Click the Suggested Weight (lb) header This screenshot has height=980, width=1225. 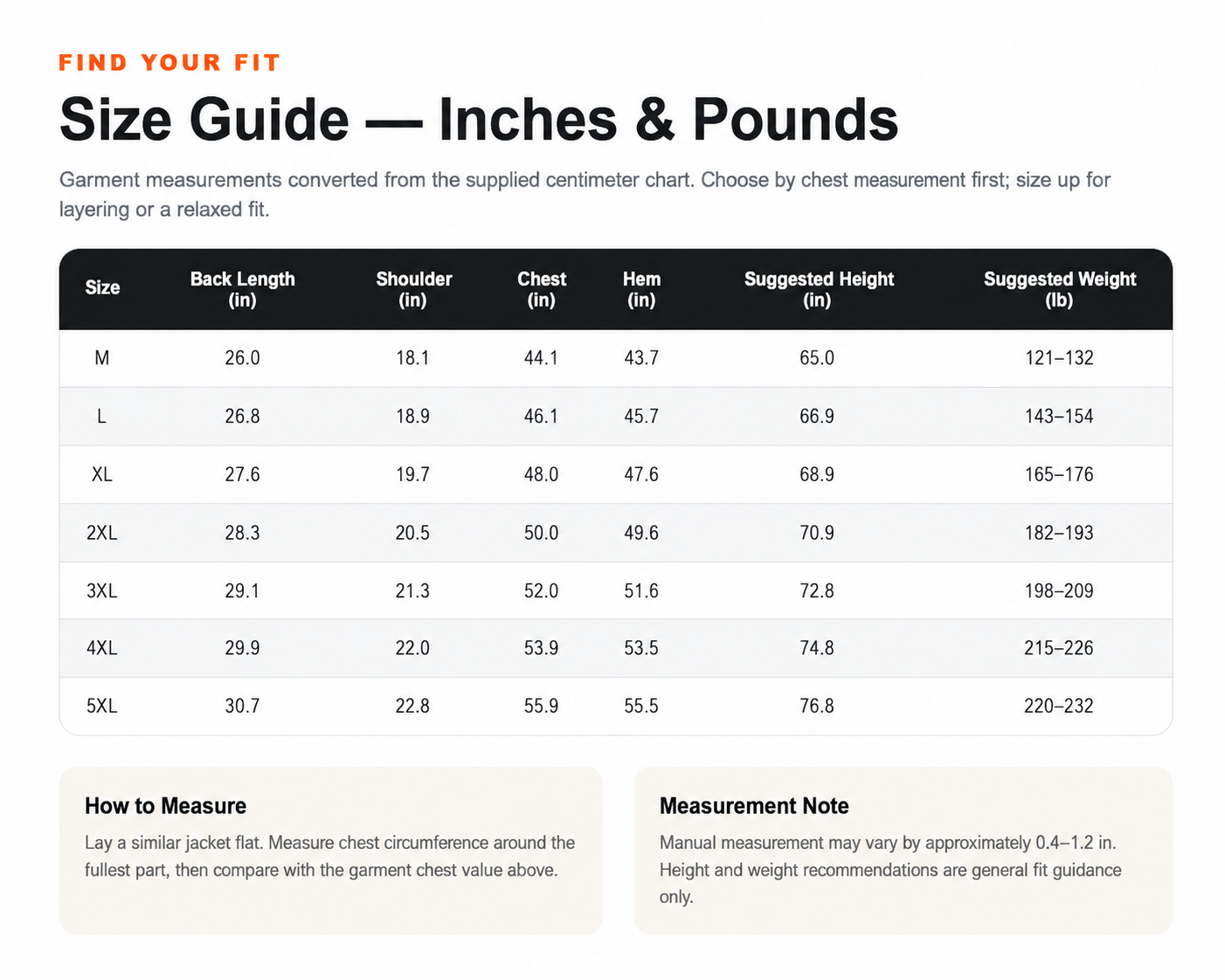pos(1059,289)
